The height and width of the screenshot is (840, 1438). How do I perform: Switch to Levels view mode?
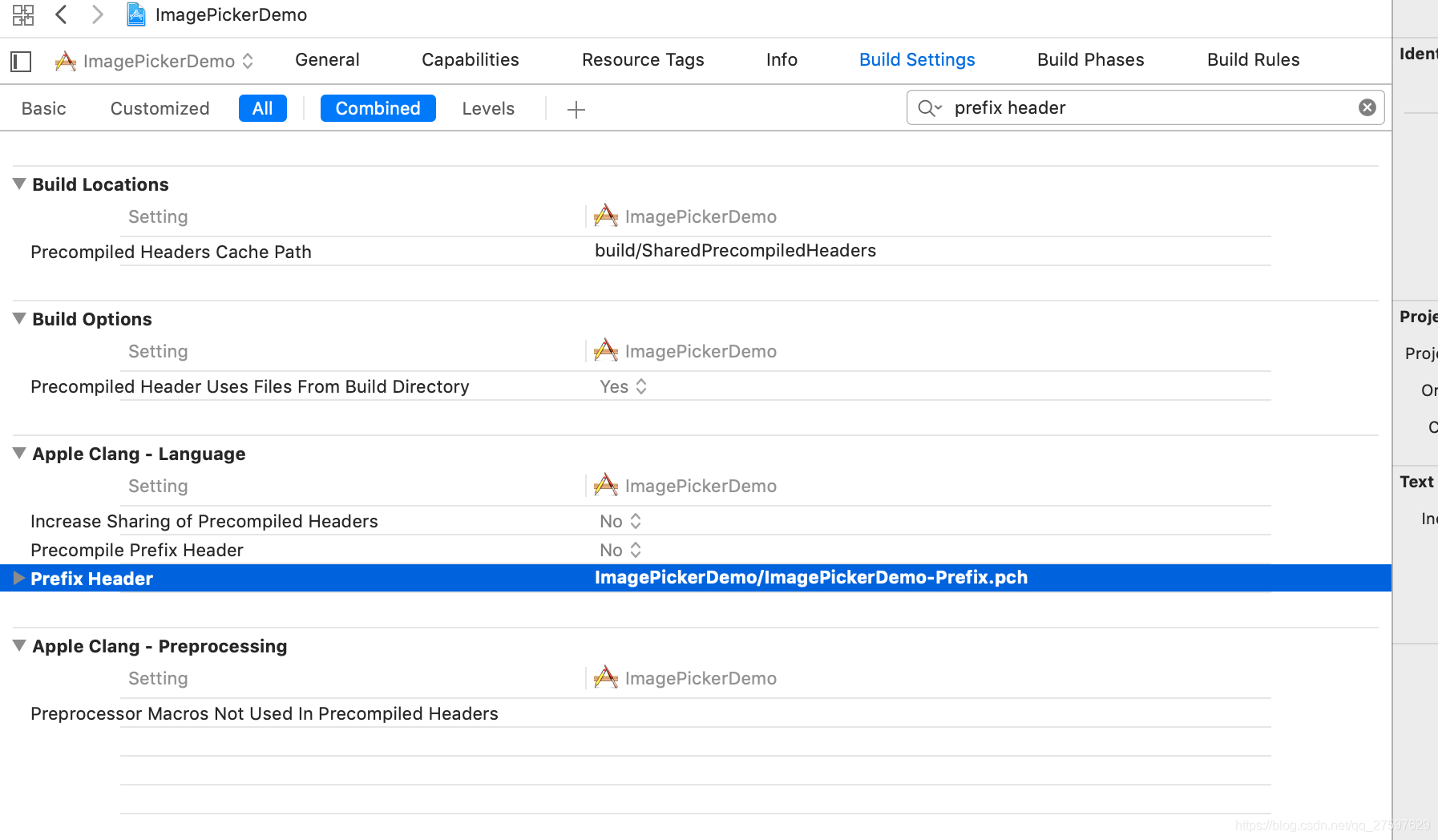point(488,108)
